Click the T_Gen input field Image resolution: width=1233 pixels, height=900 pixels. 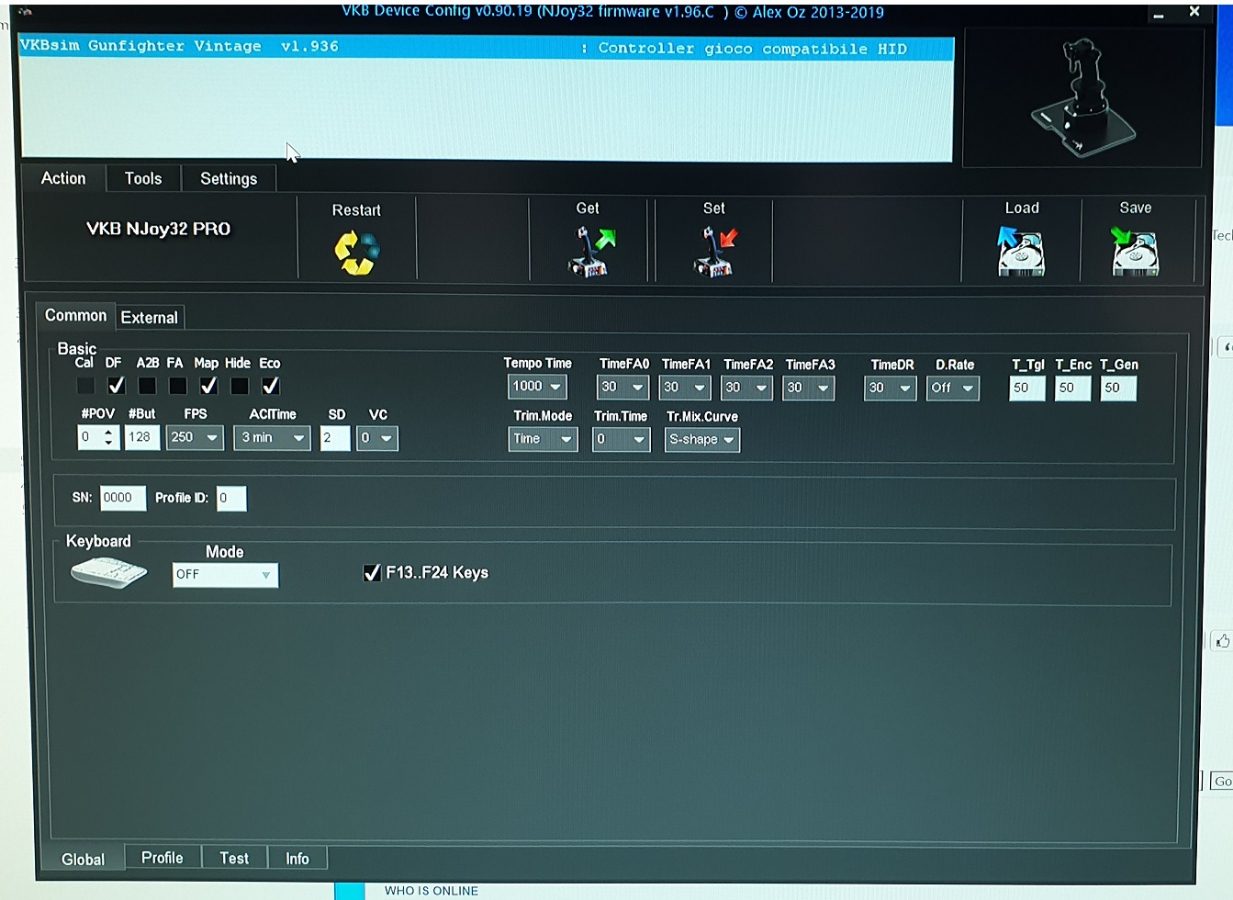[x=1118, y=387]
